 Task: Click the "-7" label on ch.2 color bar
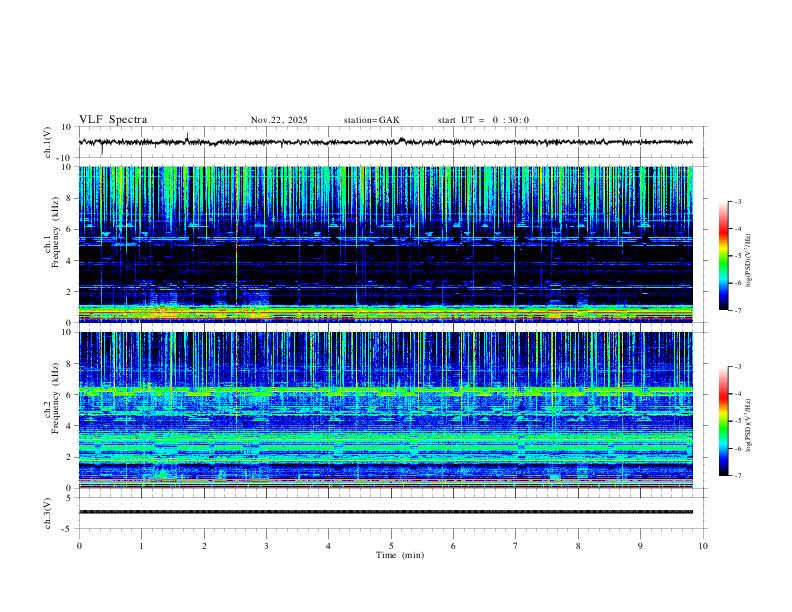pyautogui.click(x=738, y=475)
